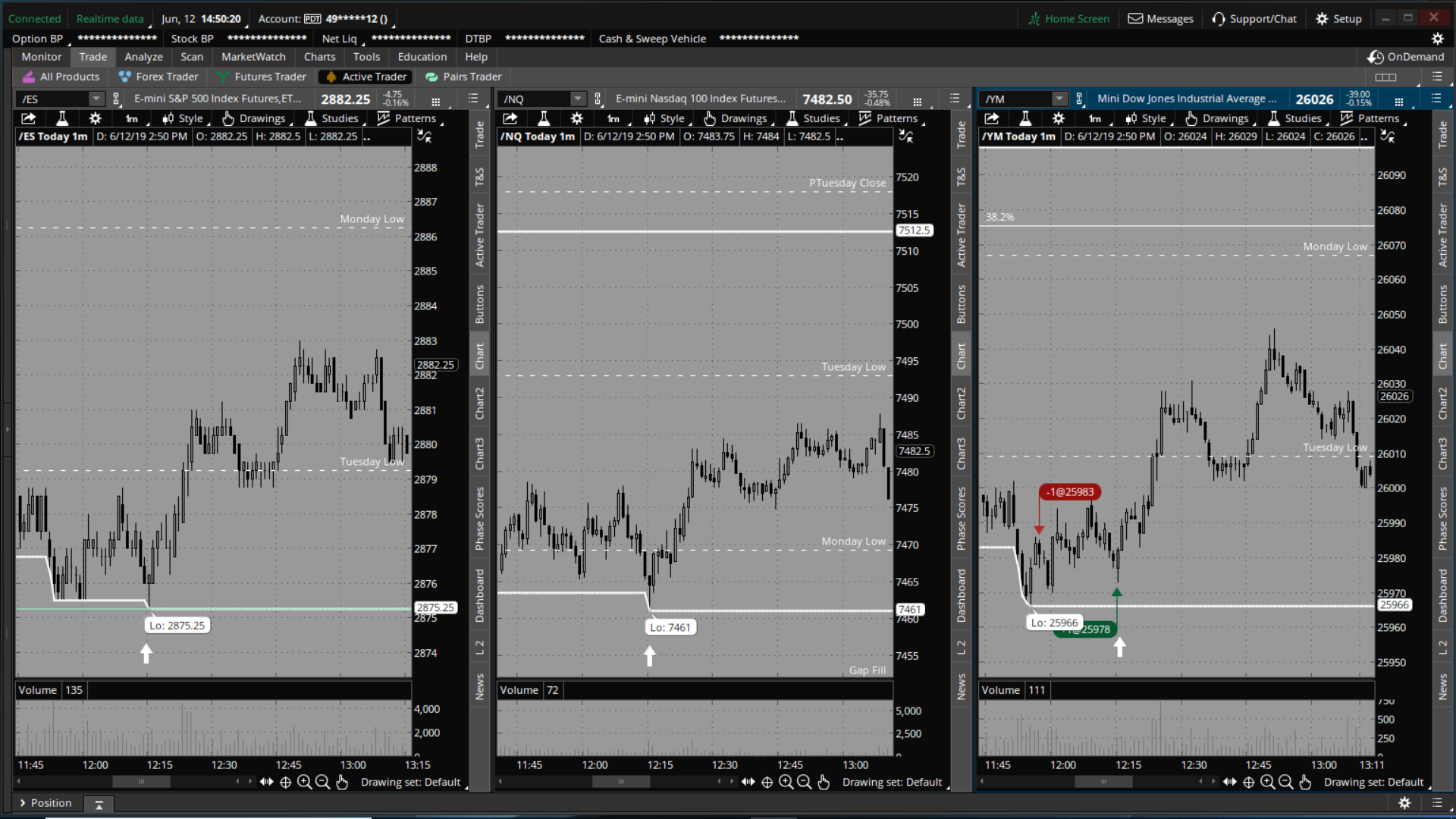Click pan hand icon below /ES chart
The image size is (1456, 819).
[342, 782]
